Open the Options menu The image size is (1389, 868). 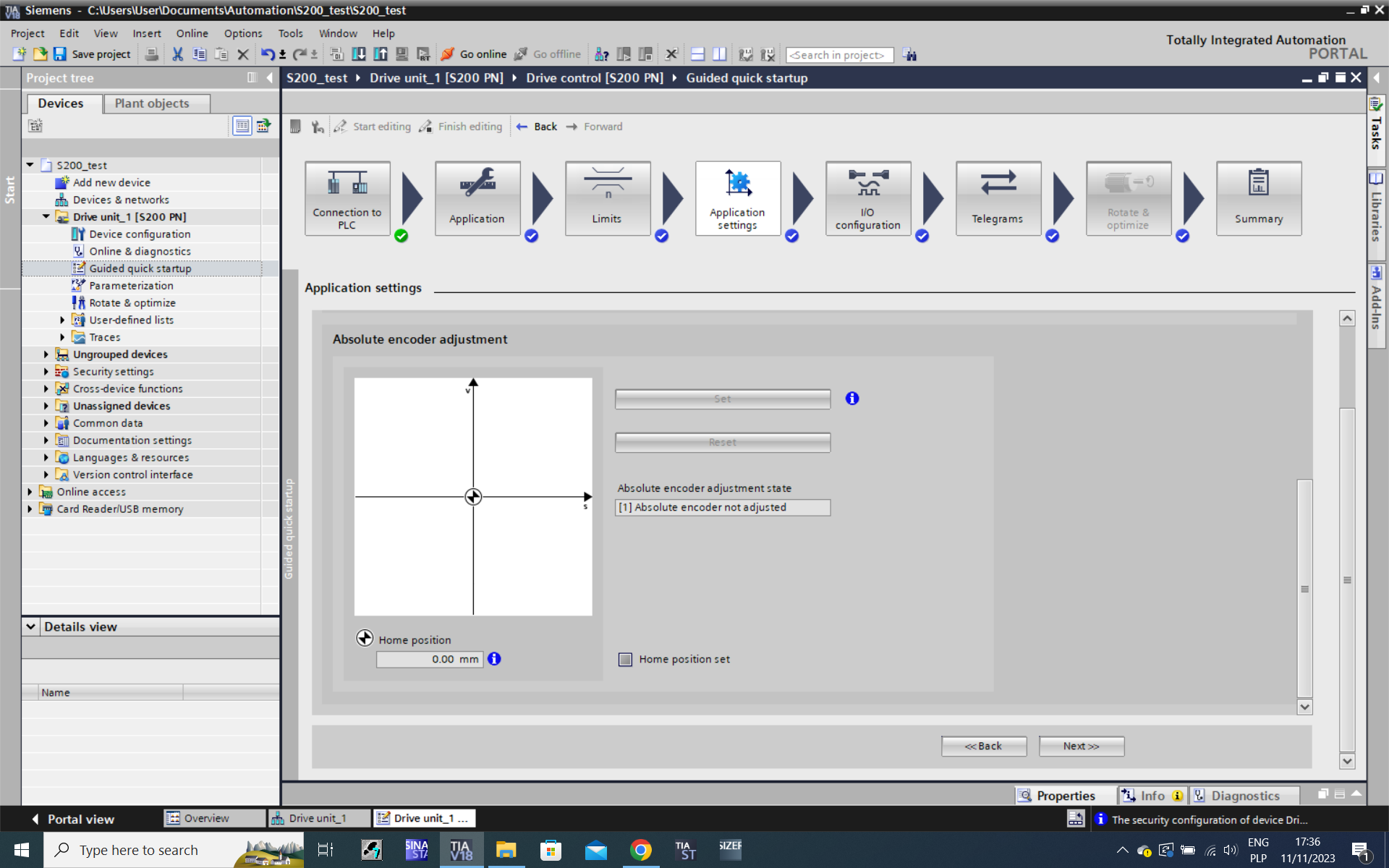coord(242,33)
